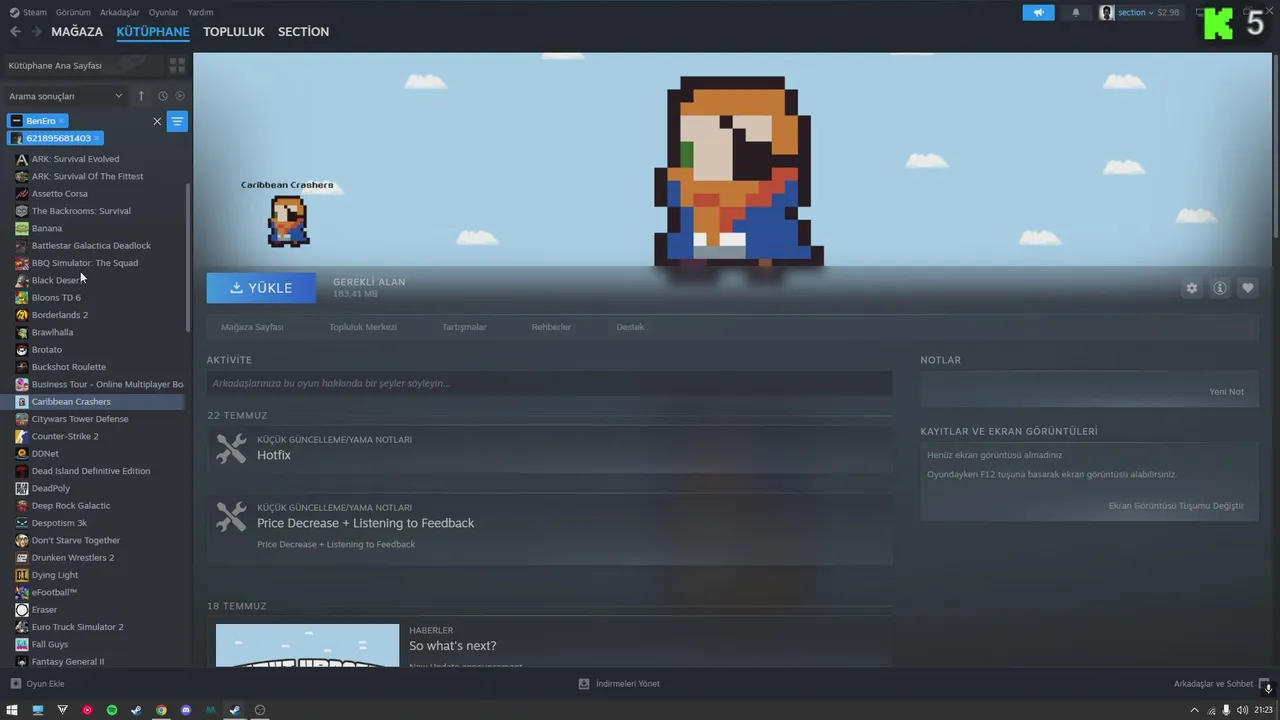Open game info icon
Viewport: 1280px width, 720px height.
1220,288
